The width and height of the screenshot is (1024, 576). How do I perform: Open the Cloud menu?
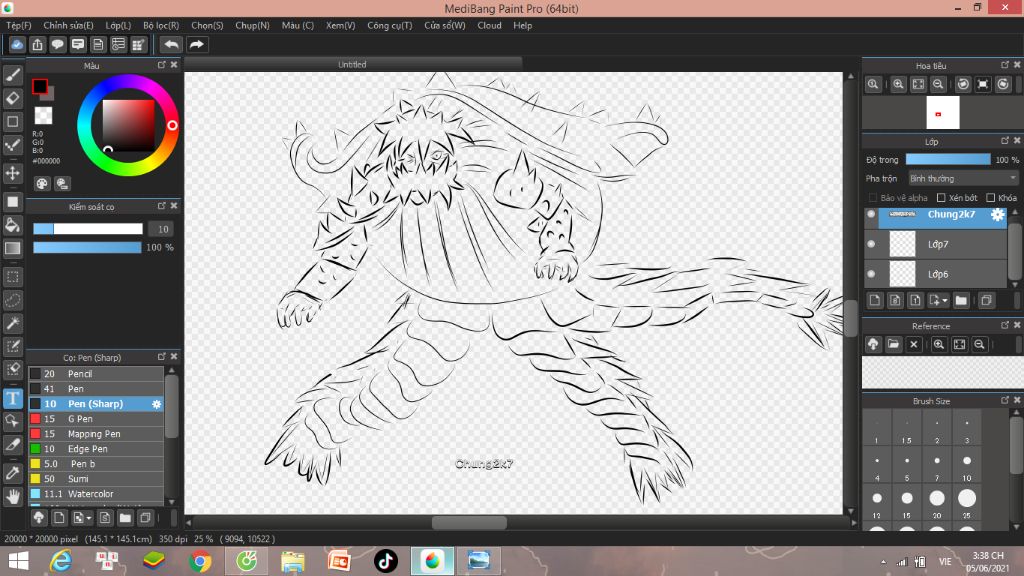pyautogui.click(x=489, y=25)
